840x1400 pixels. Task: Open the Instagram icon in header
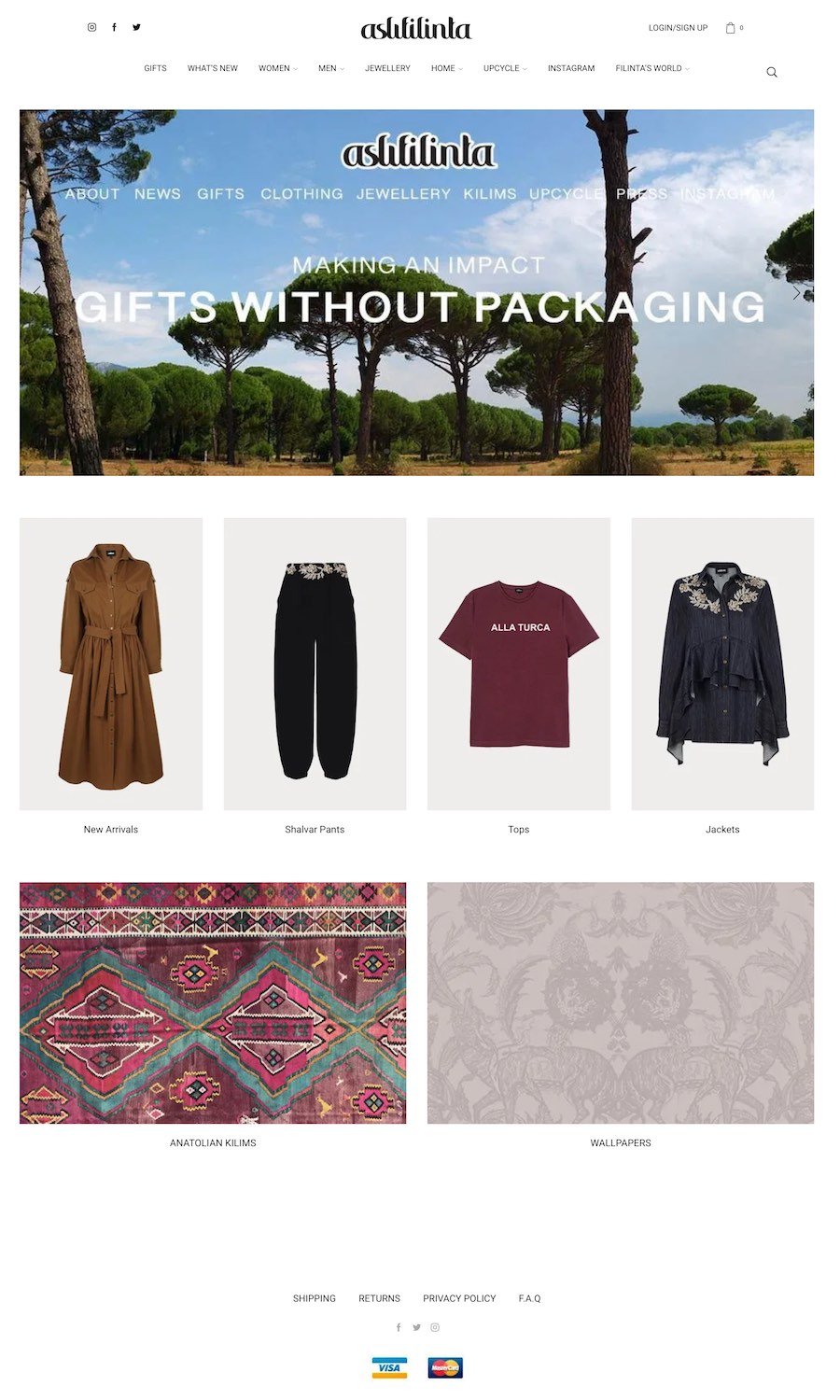coord(91,27)
